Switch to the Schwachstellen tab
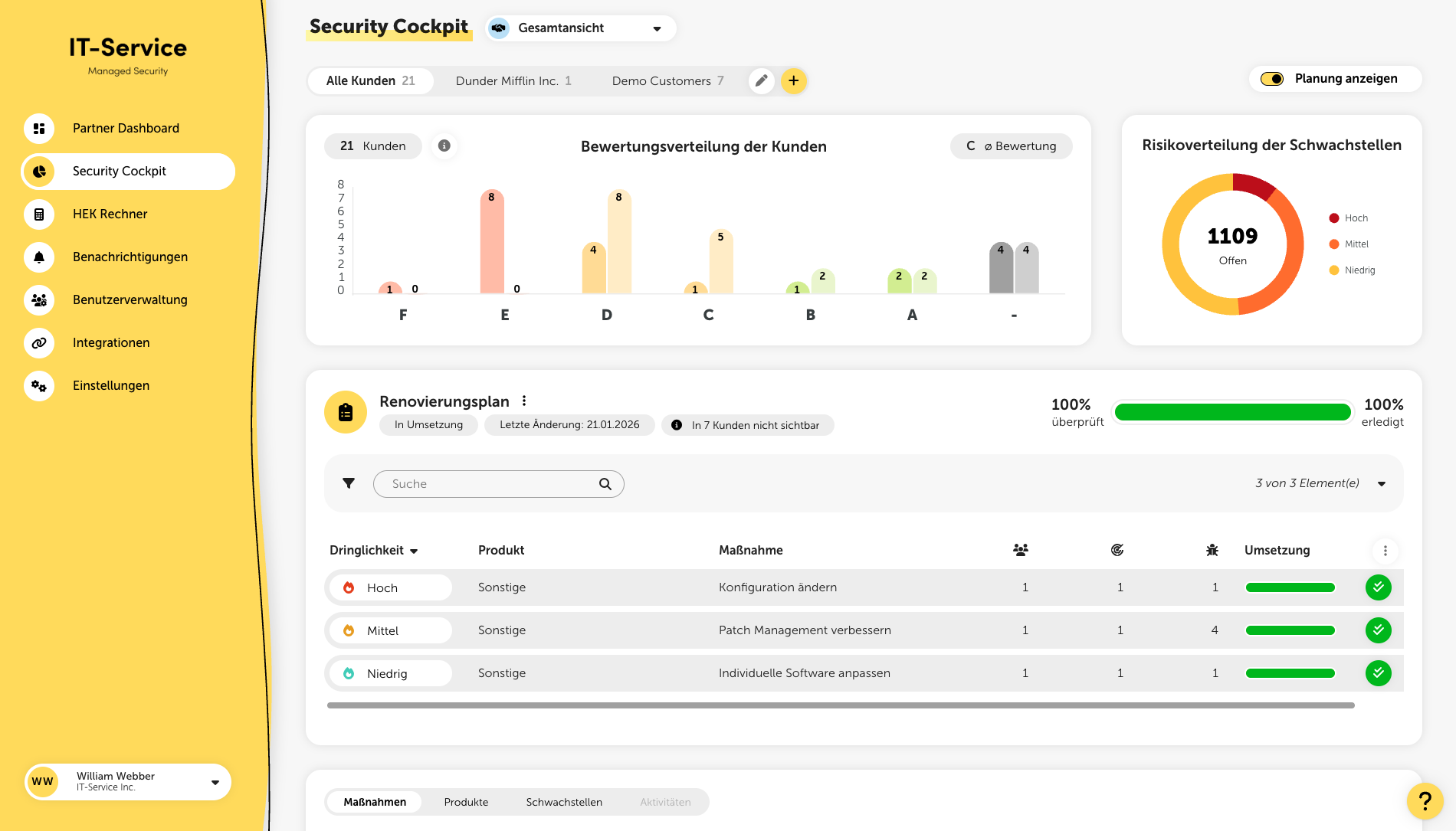The width and height of the screenshot is (1456, 831). tap(564, 802)
